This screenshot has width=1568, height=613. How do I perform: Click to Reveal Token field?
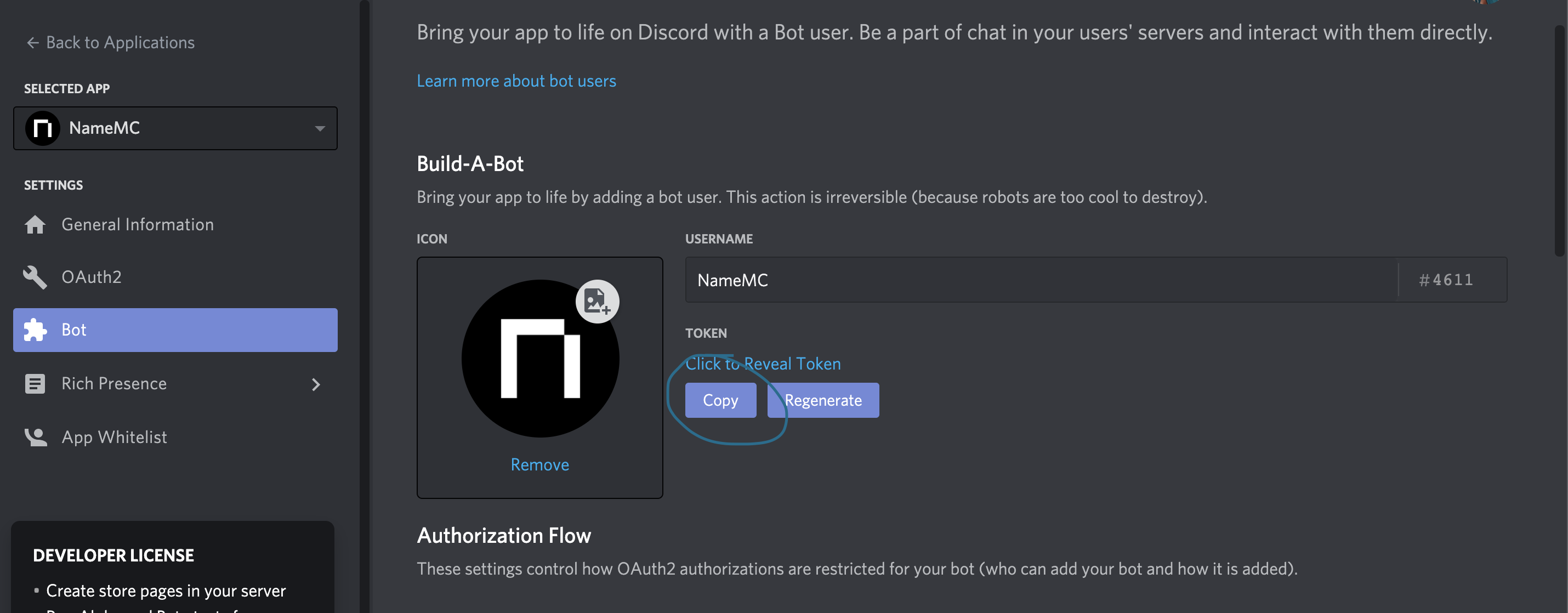click(x=763, y=363)
